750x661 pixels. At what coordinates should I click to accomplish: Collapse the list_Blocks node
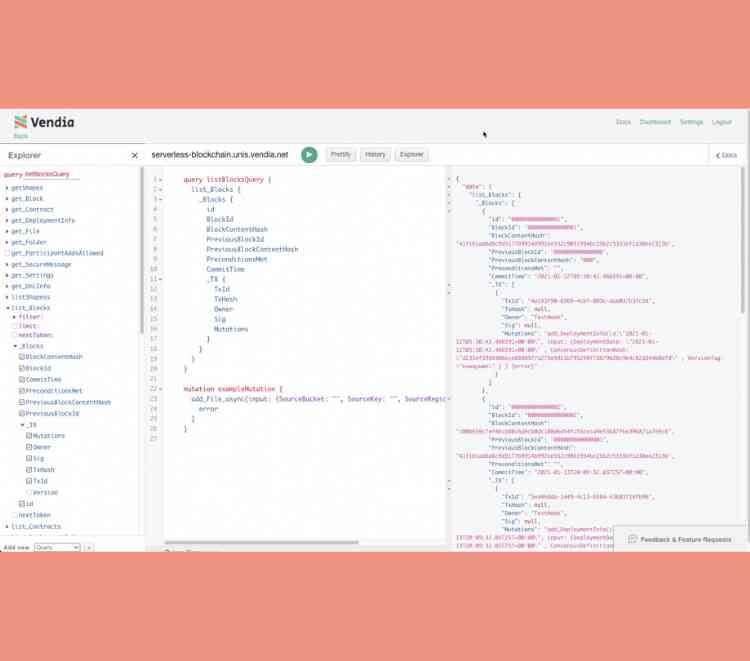[x=8, y=308]
